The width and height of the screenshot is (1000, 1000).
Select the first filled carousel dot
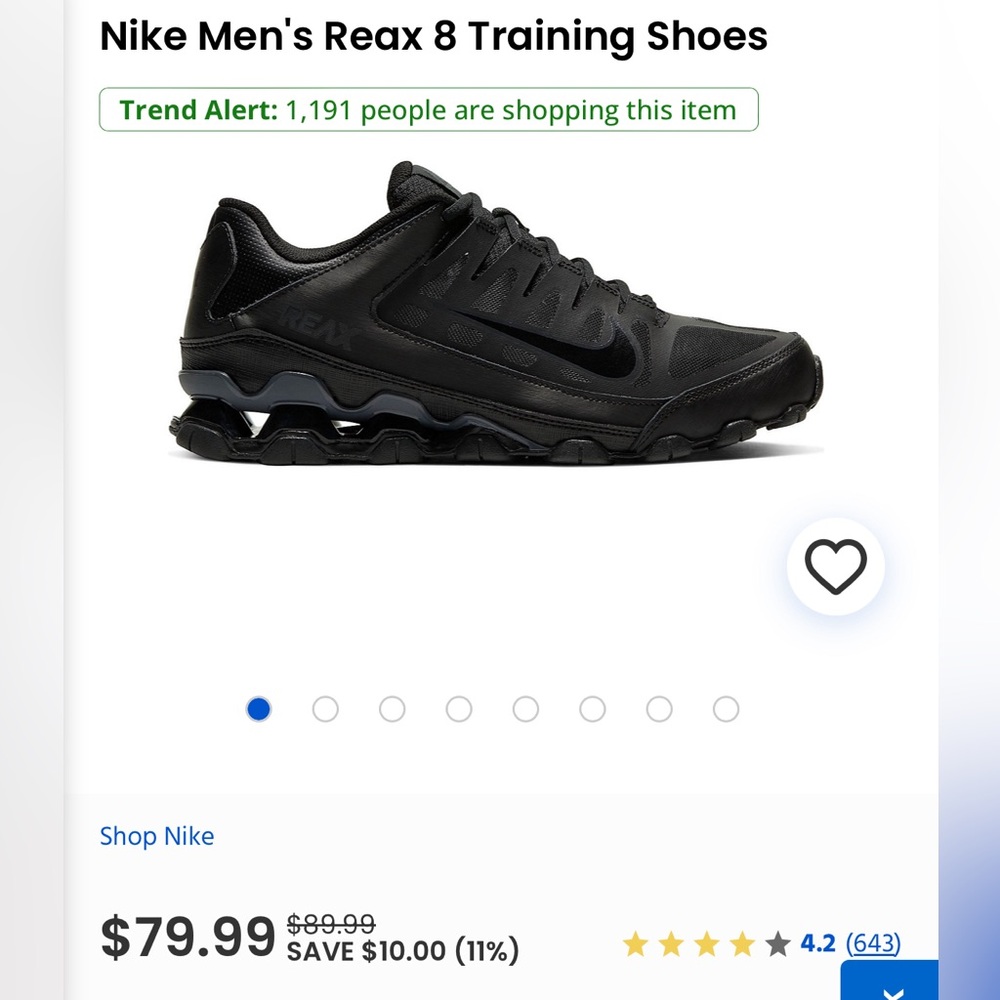[x=259, y=709]
